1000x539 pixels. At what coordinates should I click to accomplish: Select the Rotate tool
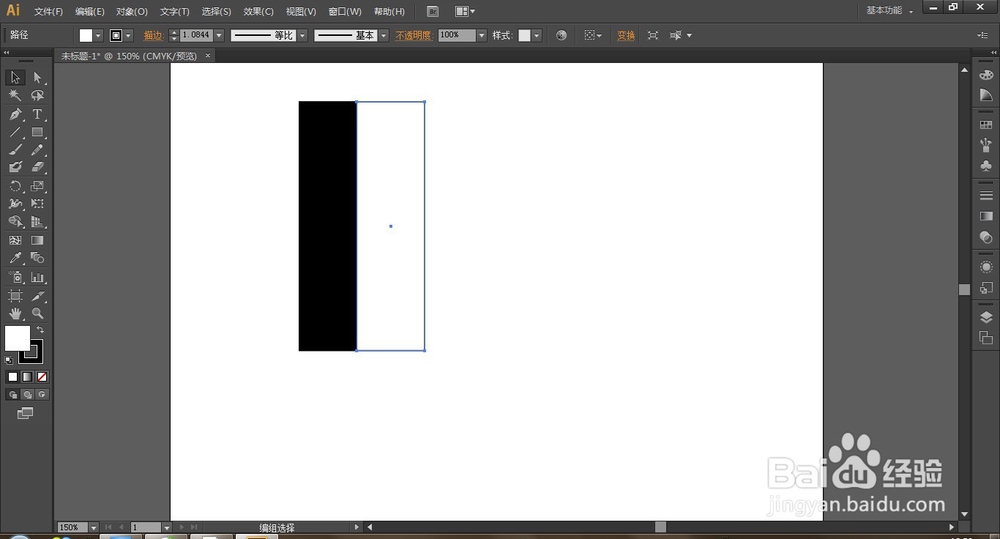[15, 186]
